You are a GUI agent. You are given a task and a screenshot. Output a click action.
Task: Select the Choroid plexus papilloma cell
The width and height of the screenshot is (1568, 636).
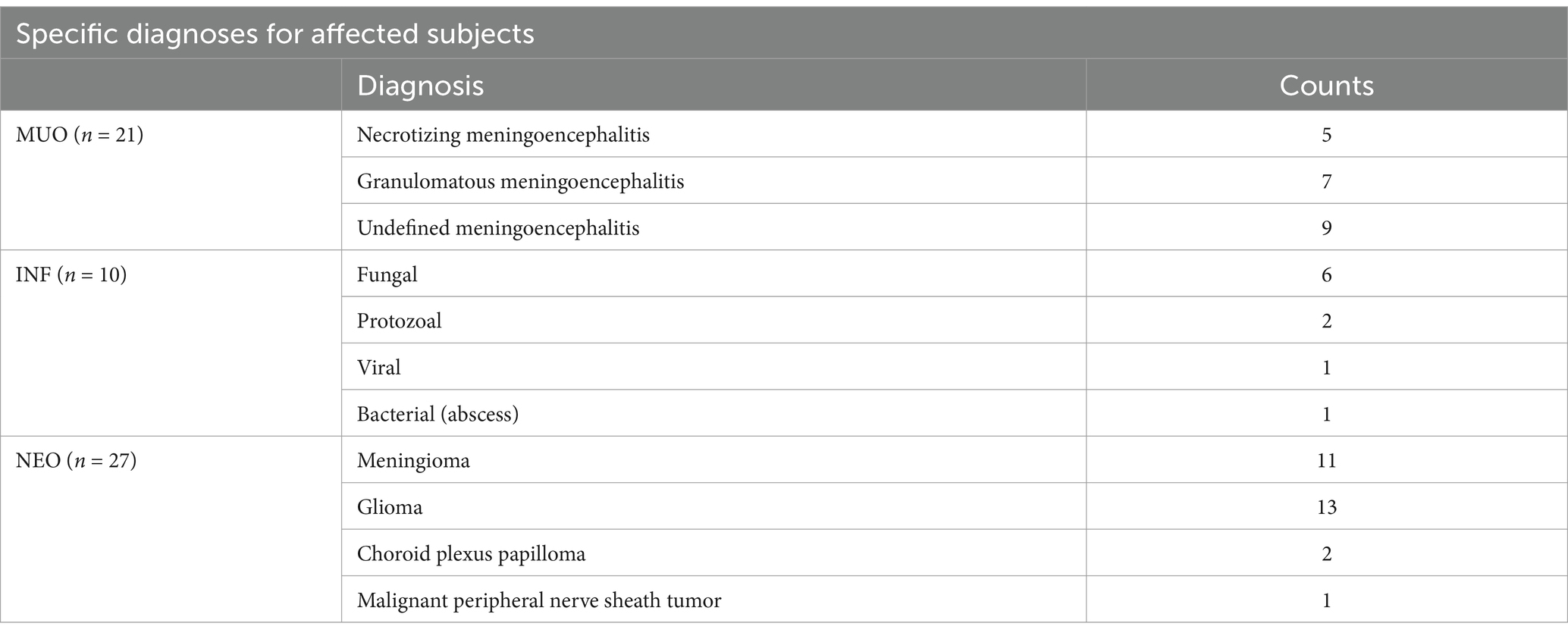[x=471, y=554]
